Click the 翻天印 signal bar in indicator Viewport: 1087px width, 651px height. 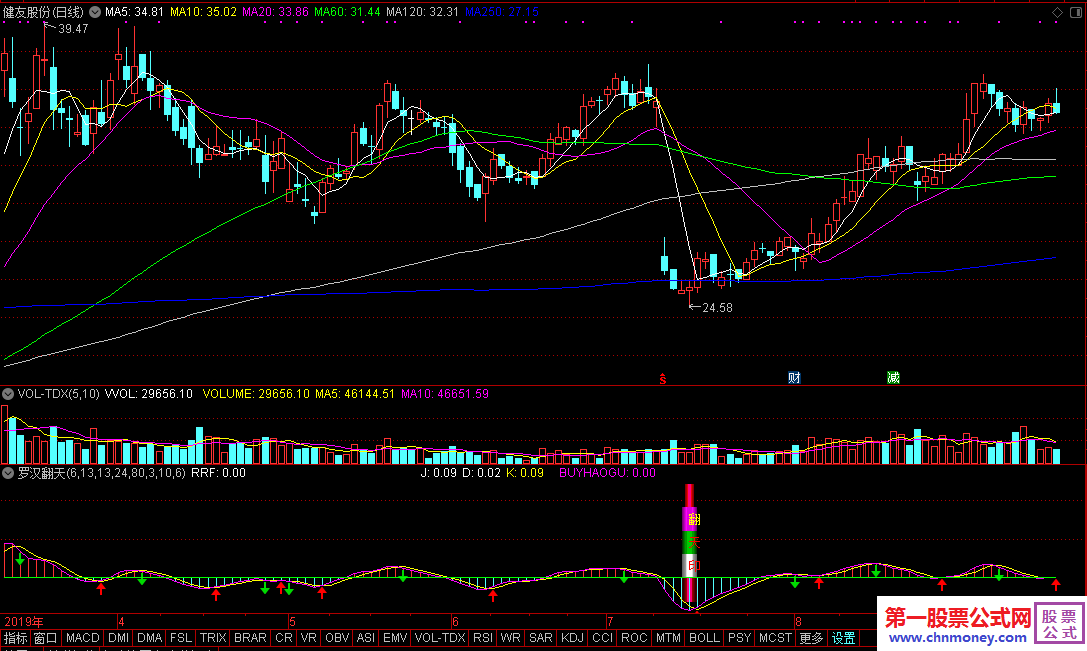[690, 544]
